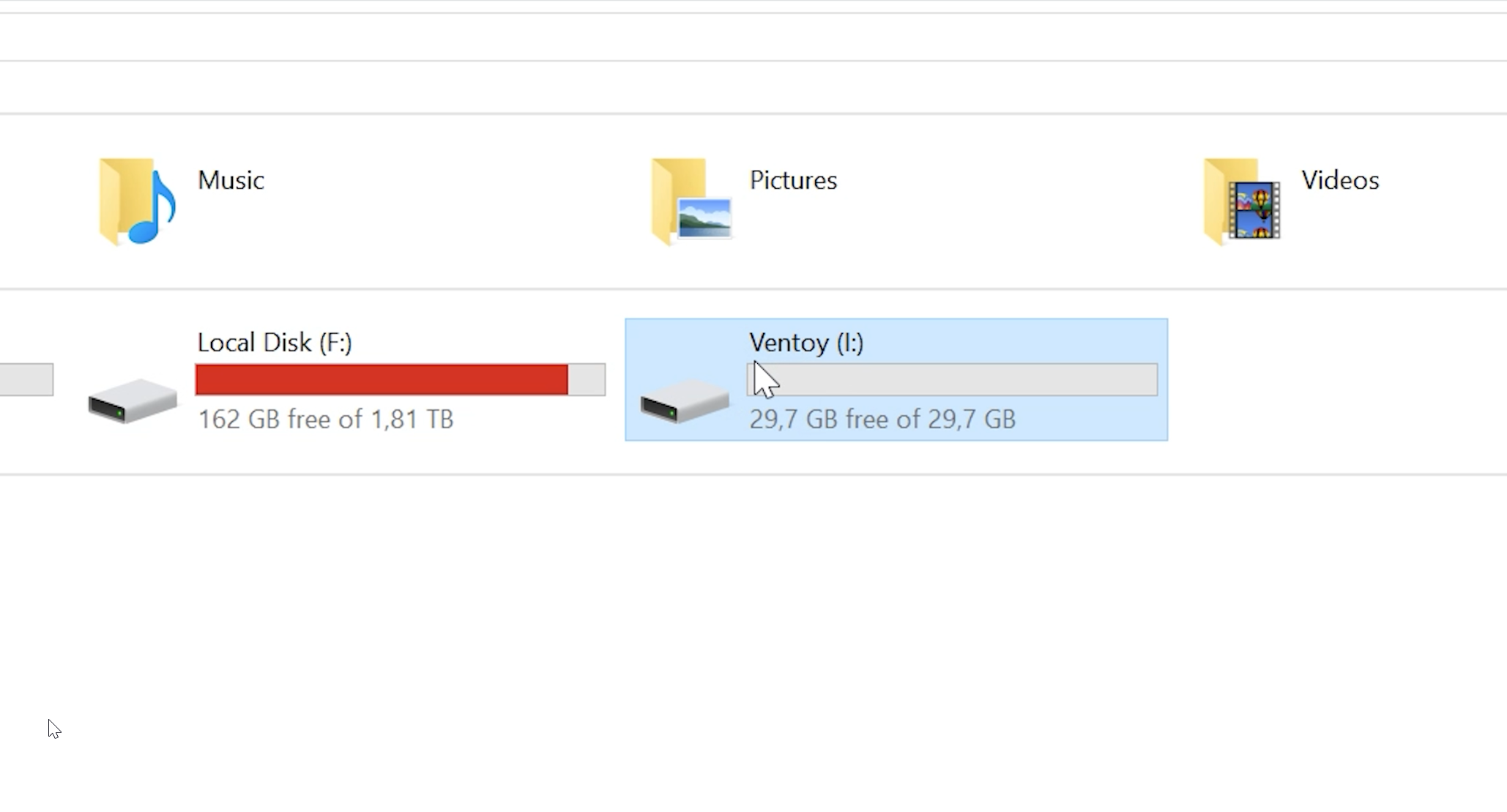Click the Pictures folder label

(793, 180)
